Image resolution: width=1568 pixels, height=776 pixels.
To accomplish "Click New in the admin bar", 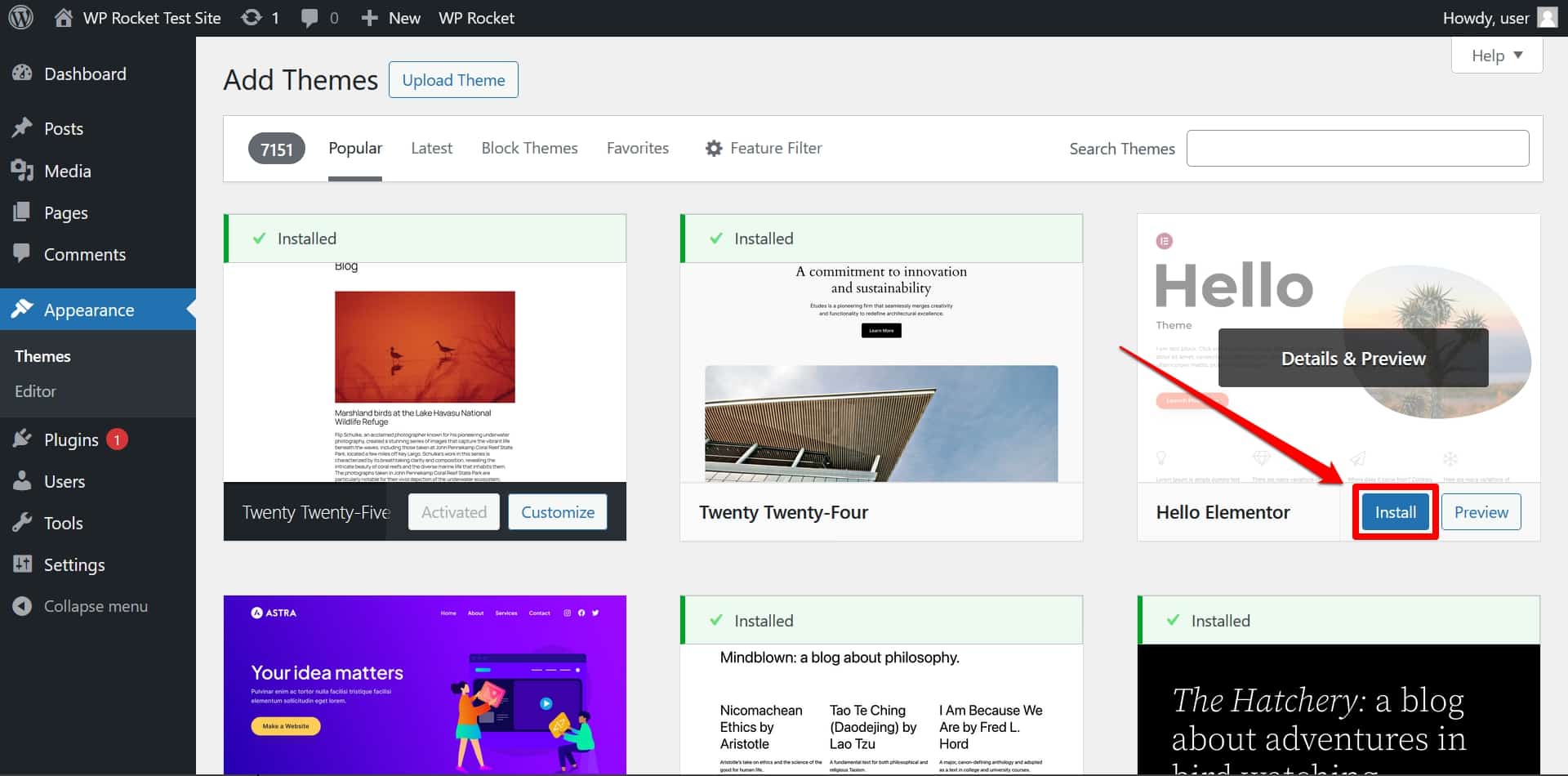I will 404,18.
